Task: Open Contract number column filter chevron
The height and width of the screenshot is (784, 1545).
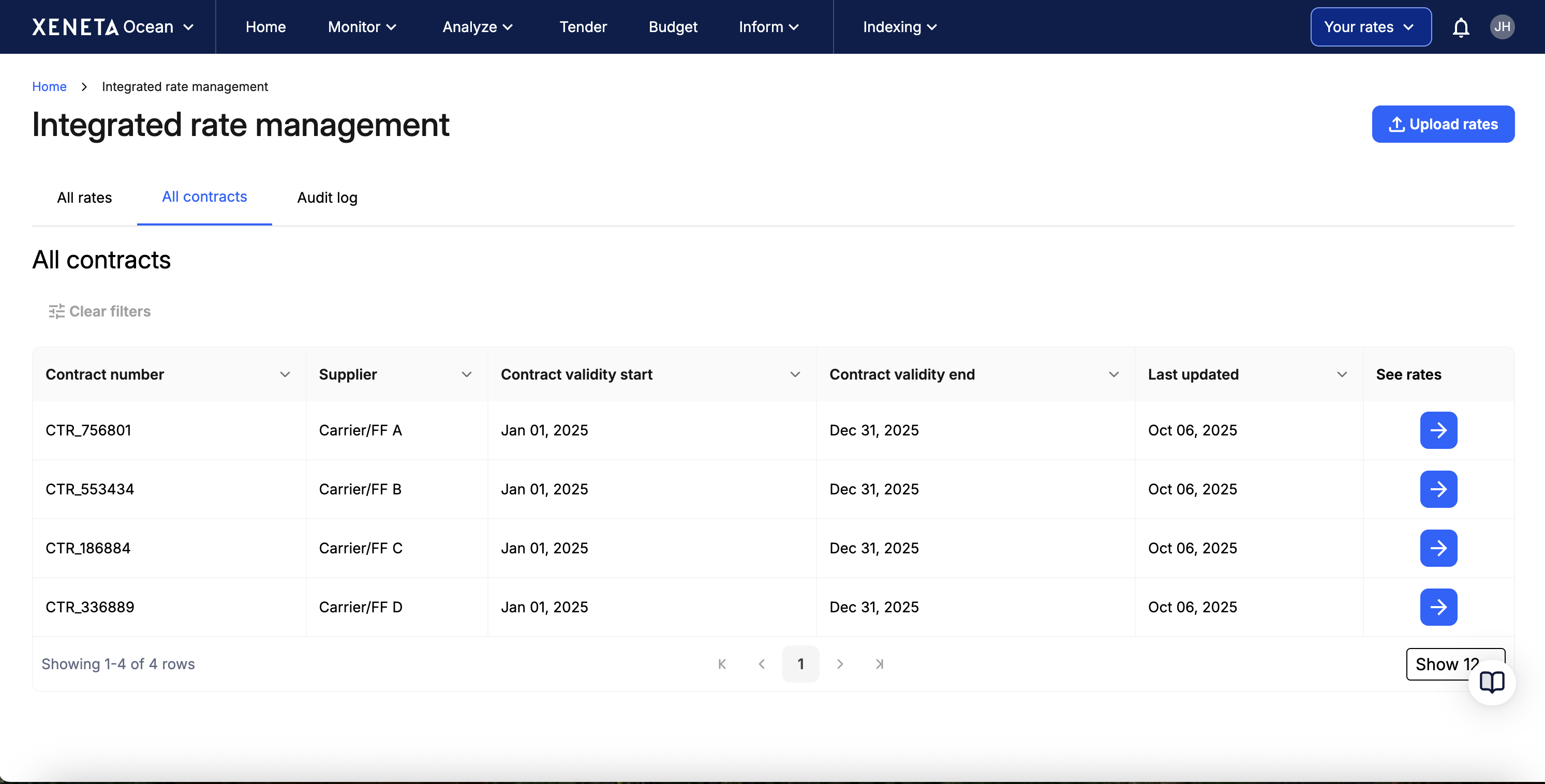Action: tap(285, 374)
